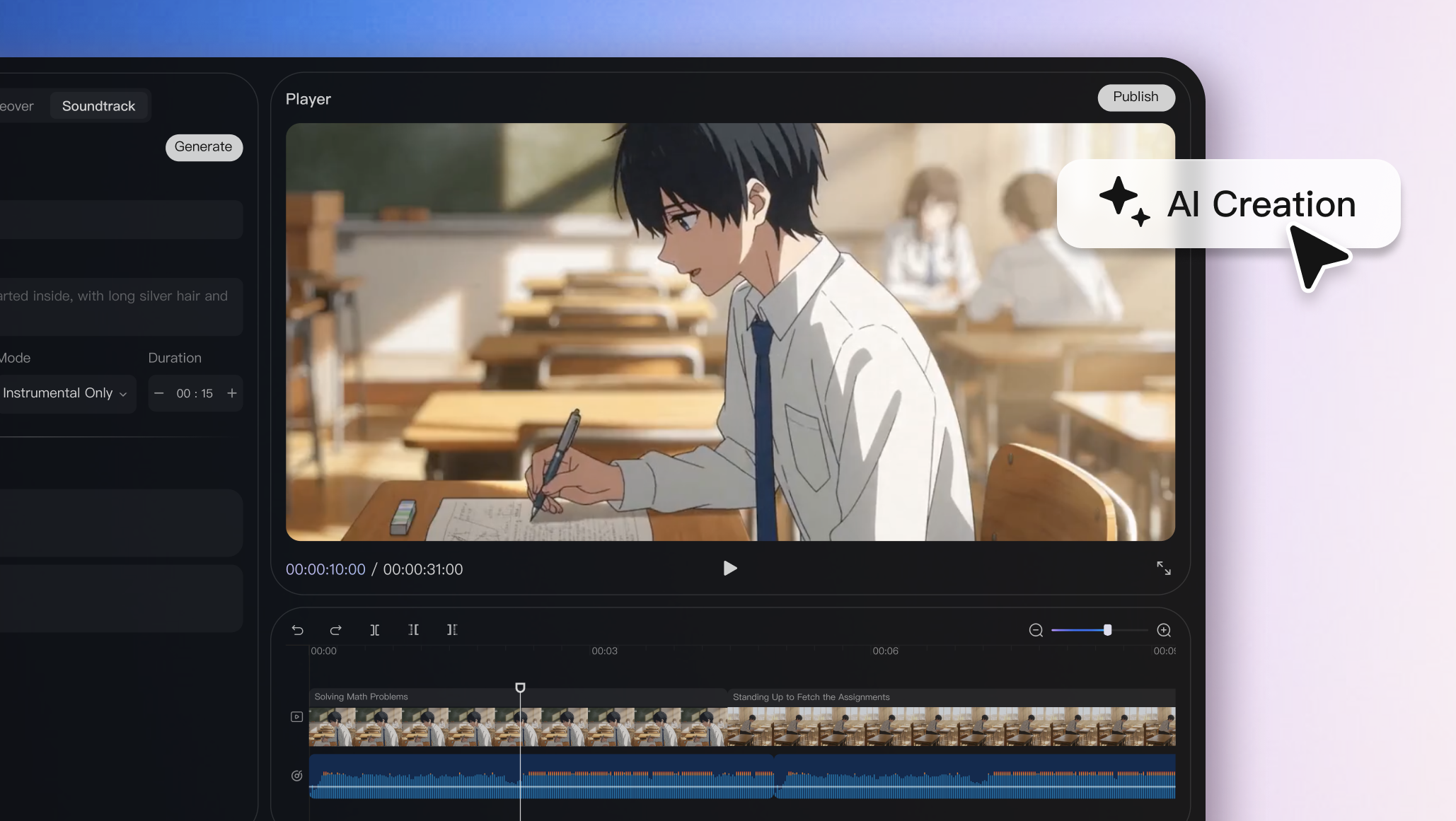
Task: Click the player video preview
Action: click(x=730, y=332)
